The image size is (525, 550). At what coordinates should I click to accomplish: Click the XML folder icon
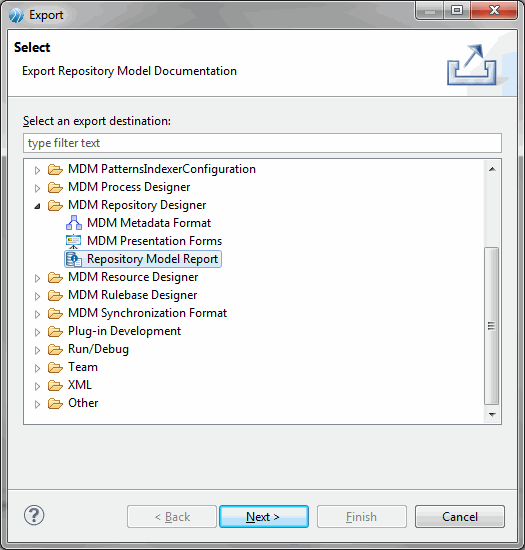tap(55, 385)
